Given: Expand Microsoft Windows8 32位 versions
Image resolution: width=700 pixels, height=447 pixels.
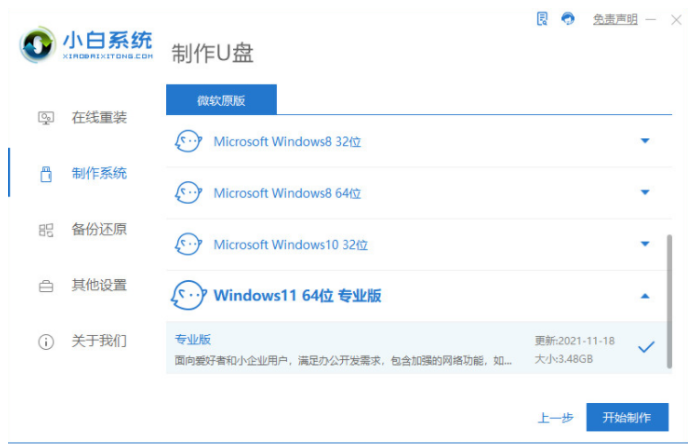Looking at the screenshot, I should click(x=645, y=141).
